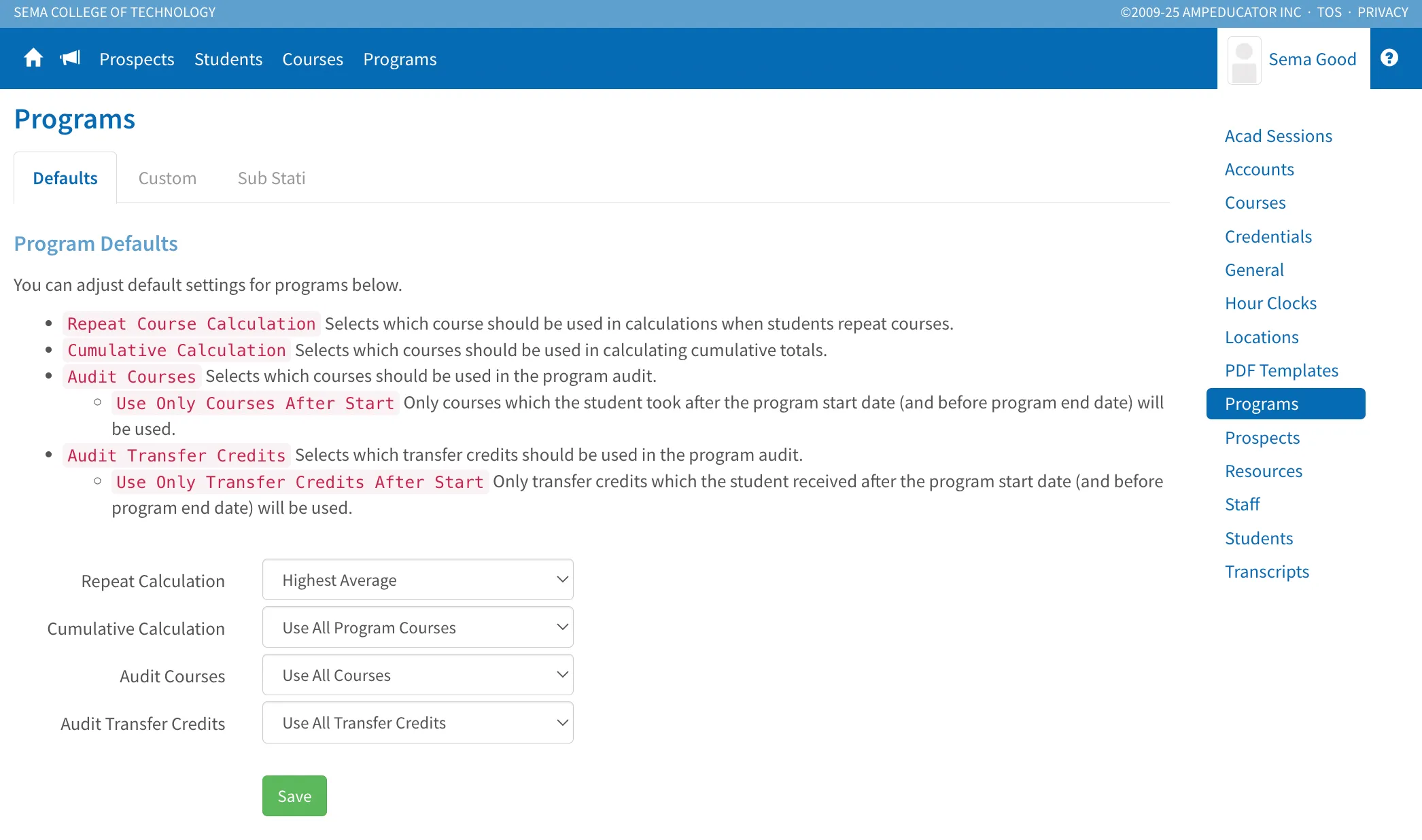Click the Program Defaults section heading

pyautogui.click(x=96, y=243)
